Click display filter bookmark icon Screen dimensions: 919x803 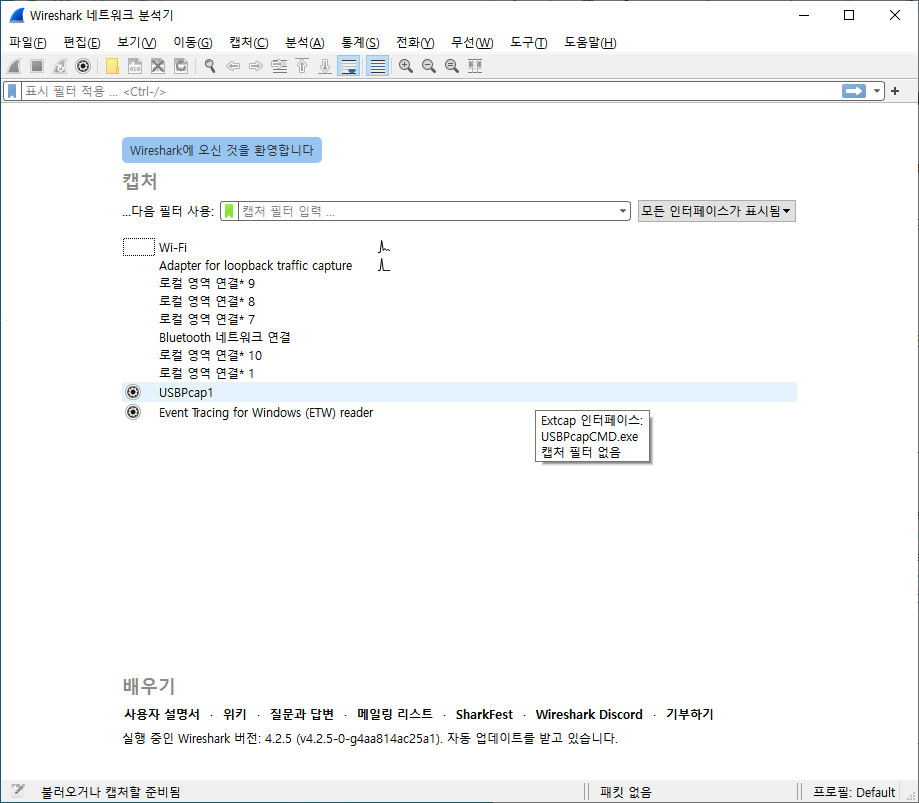tap(12, 91)
